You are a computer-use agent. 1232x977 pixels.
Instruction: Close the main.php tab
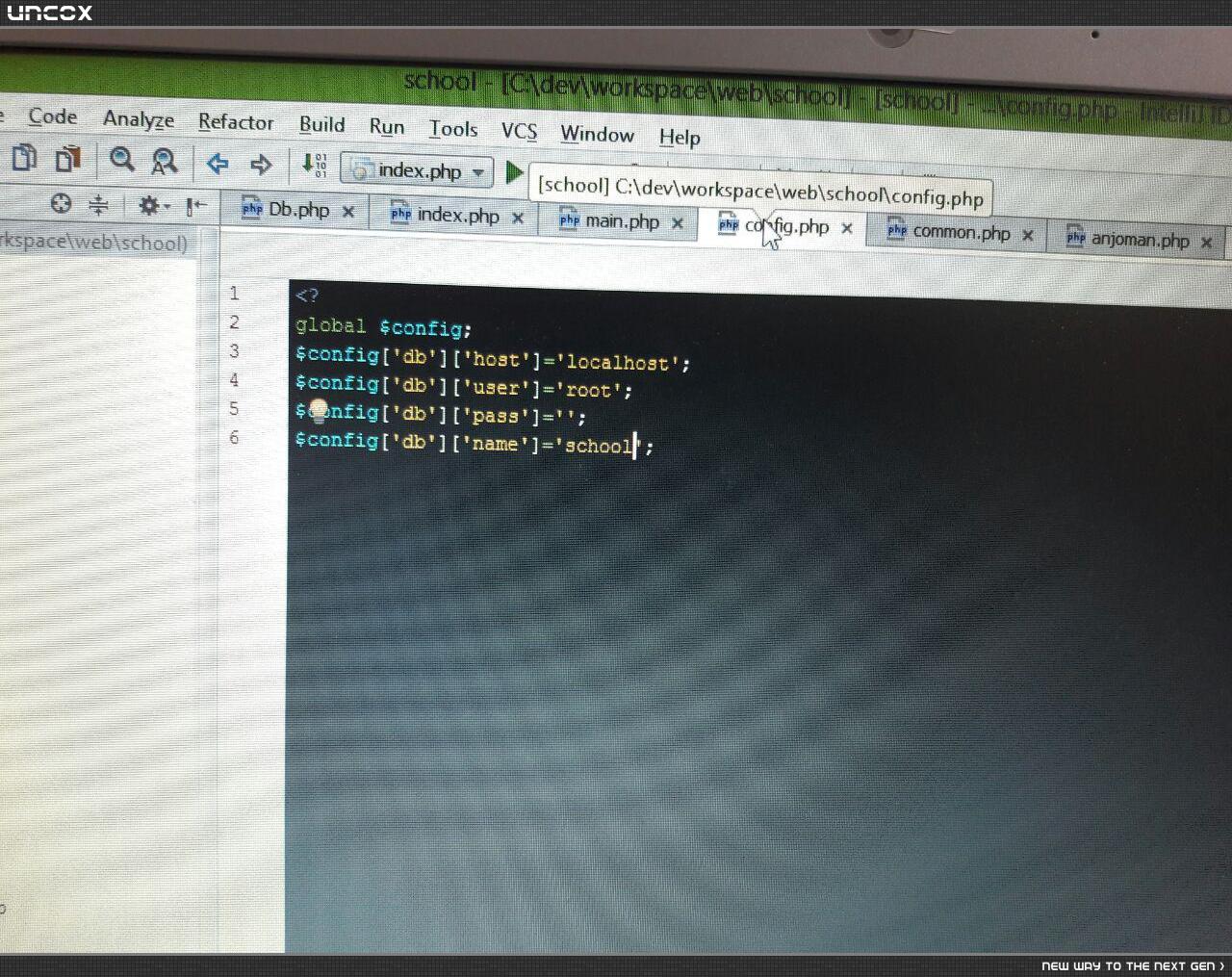pos(678,223)
